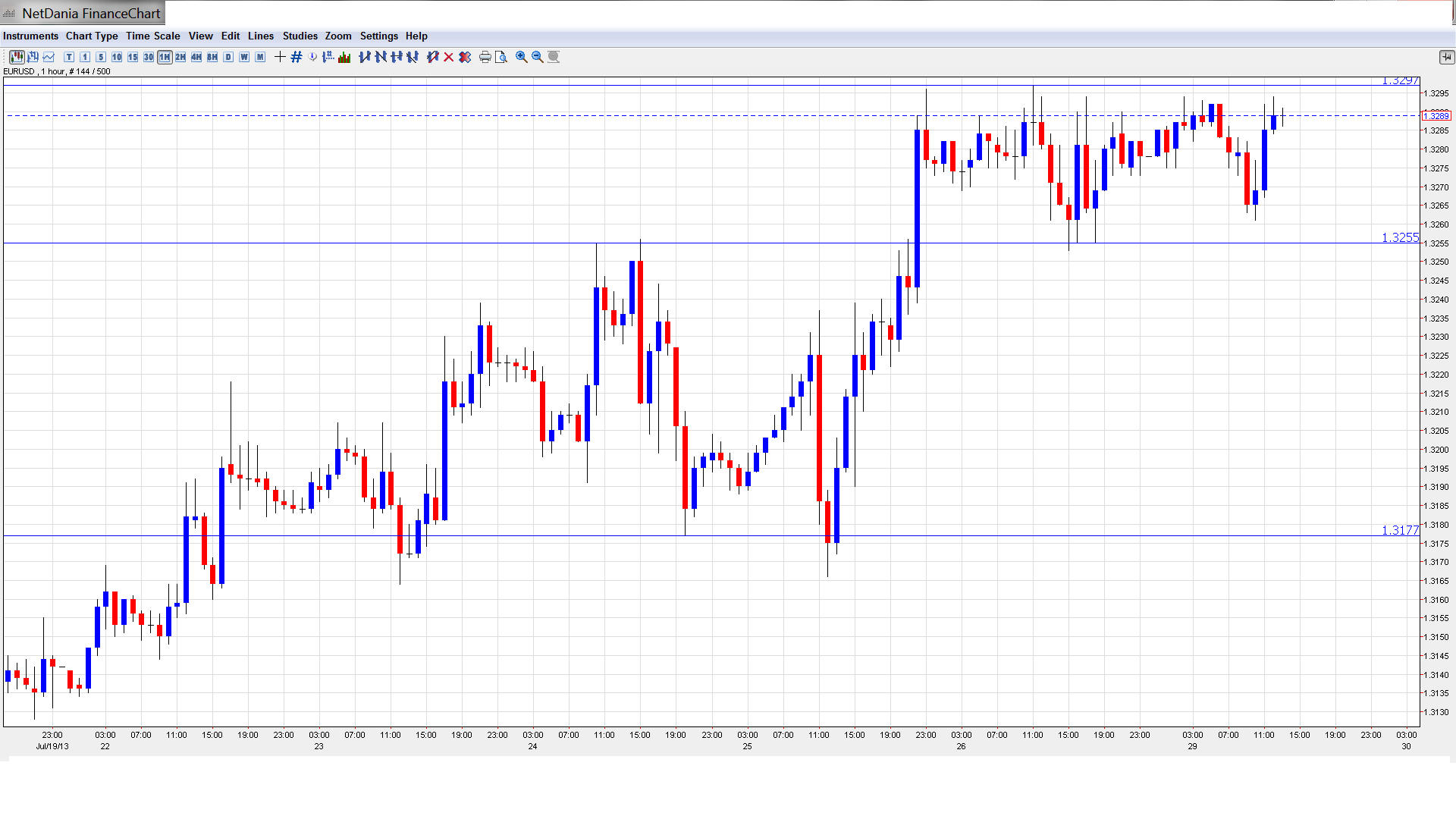1456x819 pixels.
Task: Click the print icon
Action: click(485, 57)
